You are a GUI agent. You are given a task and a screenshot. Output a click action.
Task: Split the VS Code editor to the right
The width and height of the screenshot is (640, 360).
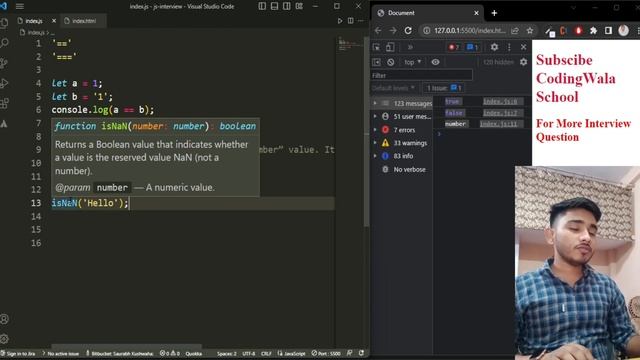(x=351, y=21)
